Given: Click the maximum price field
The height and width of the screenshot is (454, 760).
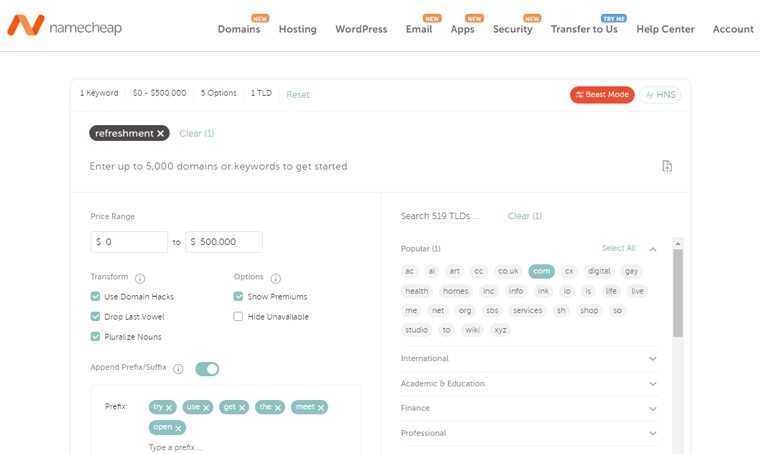Looking at the screenshot, I should [x=224, y=242].
